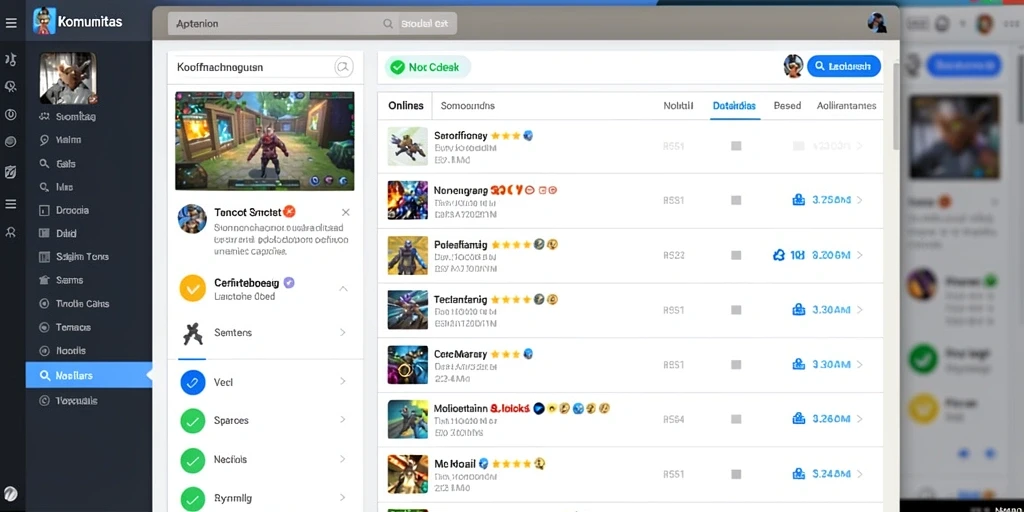Click the green check icon in Noc Cdesk badge

point(396,67)
